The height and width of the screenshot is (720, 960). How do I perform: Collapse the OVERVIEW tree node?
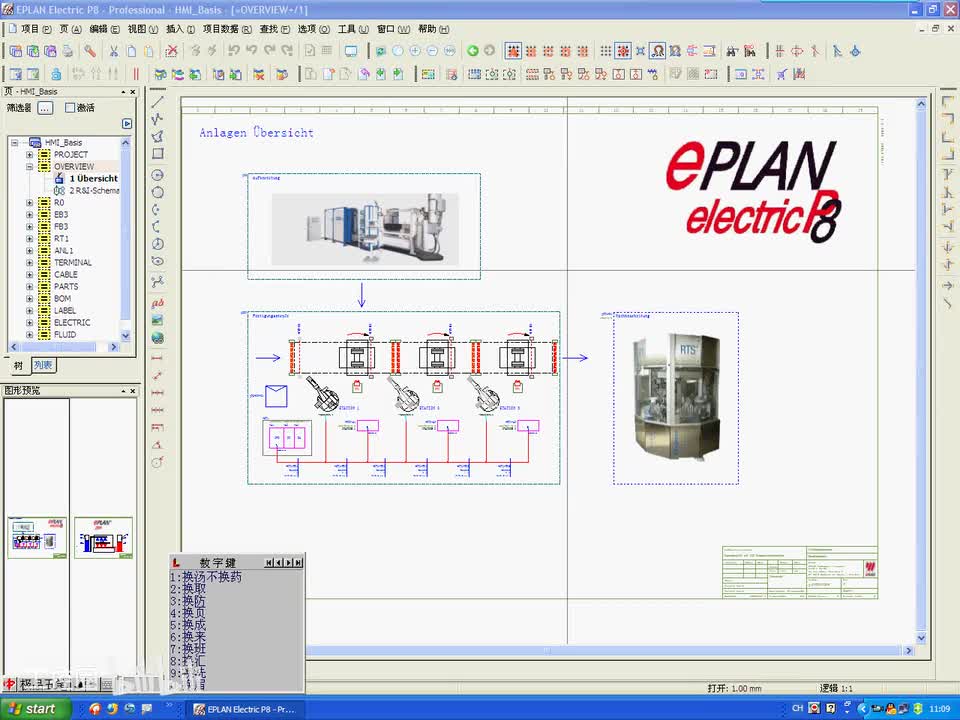[29, 167]
